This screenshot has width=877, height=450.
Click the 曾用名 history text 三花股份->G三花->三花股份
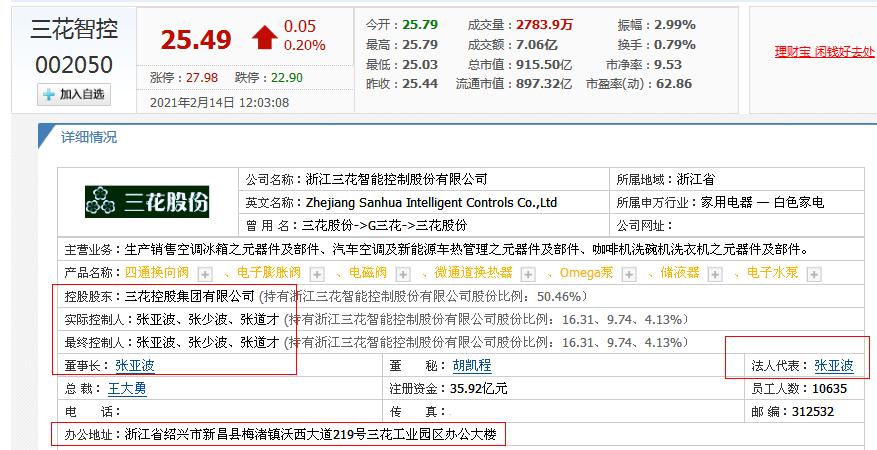[384, 225]
